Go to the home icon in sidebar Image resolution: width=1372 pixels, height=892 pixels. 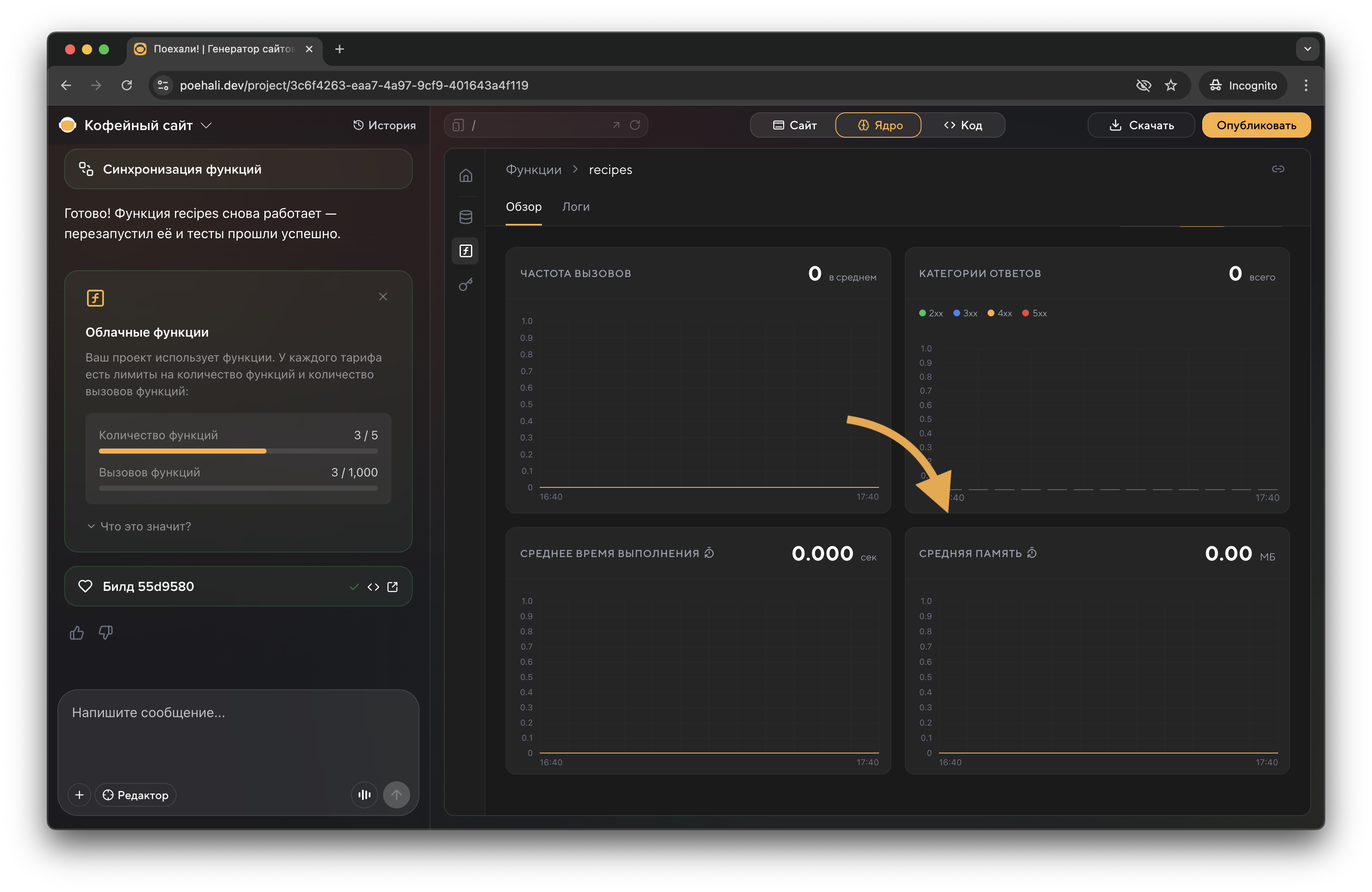(466, 176)
